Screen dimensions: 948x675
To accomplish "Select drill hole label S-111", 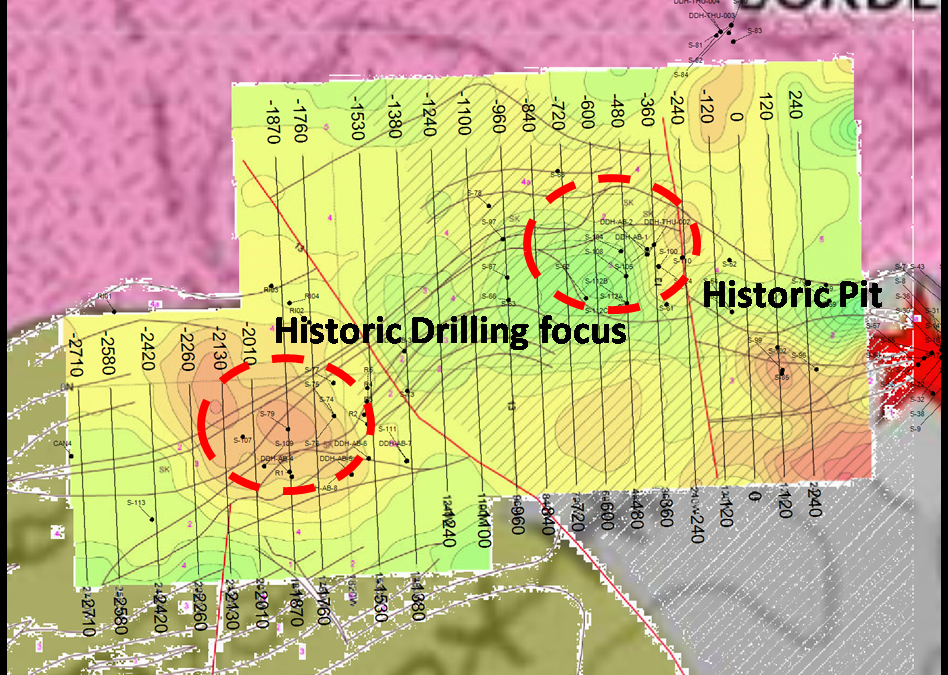I will point(388,429).
